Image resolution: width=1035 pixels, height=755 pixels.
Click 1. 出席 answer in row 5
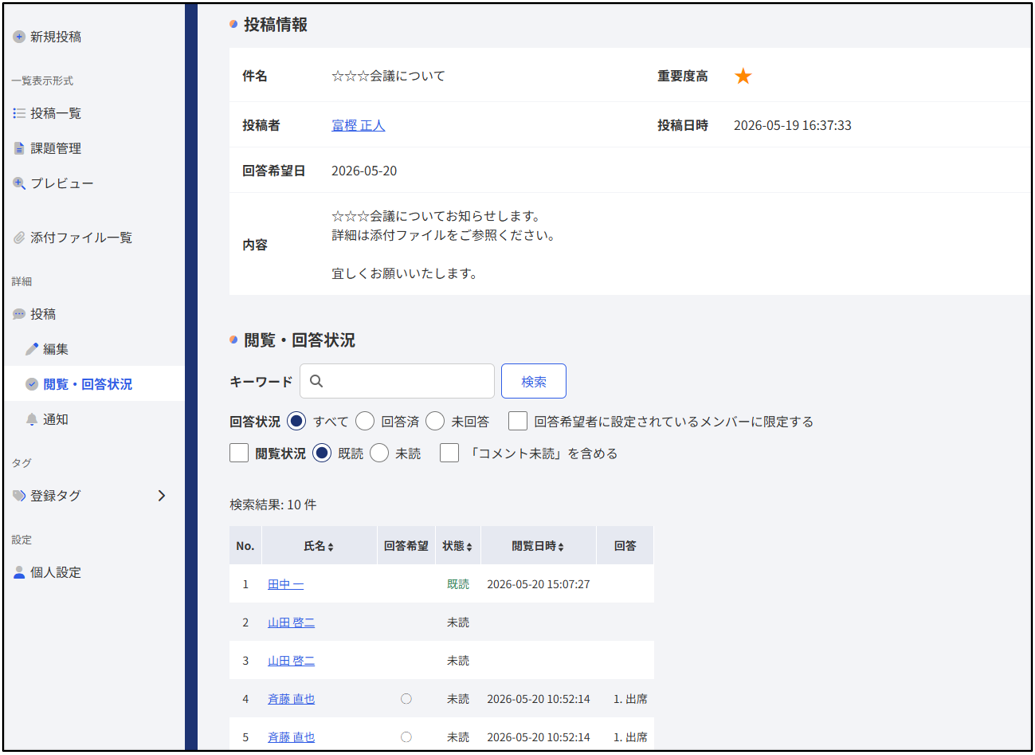(x=630, y=737)
